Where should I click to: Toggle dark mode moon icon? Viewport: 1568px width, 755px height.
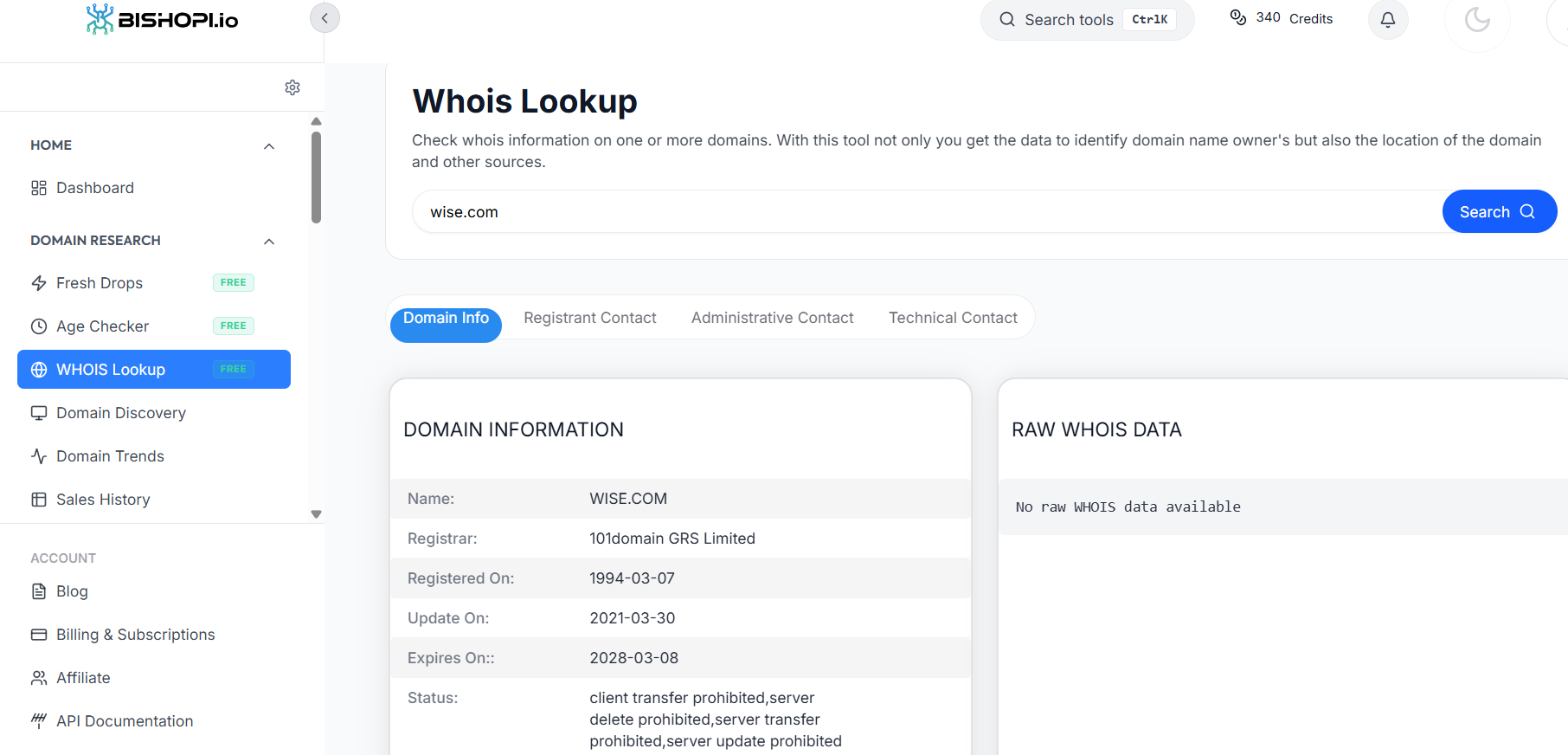click(x=1477, y=19)
